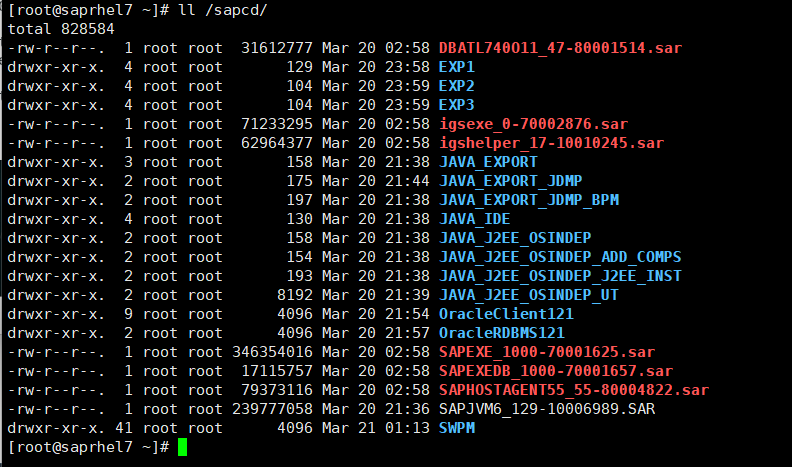Screen dimensions: 792x467
Task: Click the JAVA_EXPORT_JDMP directory name
Action: [x=511, y=181]
